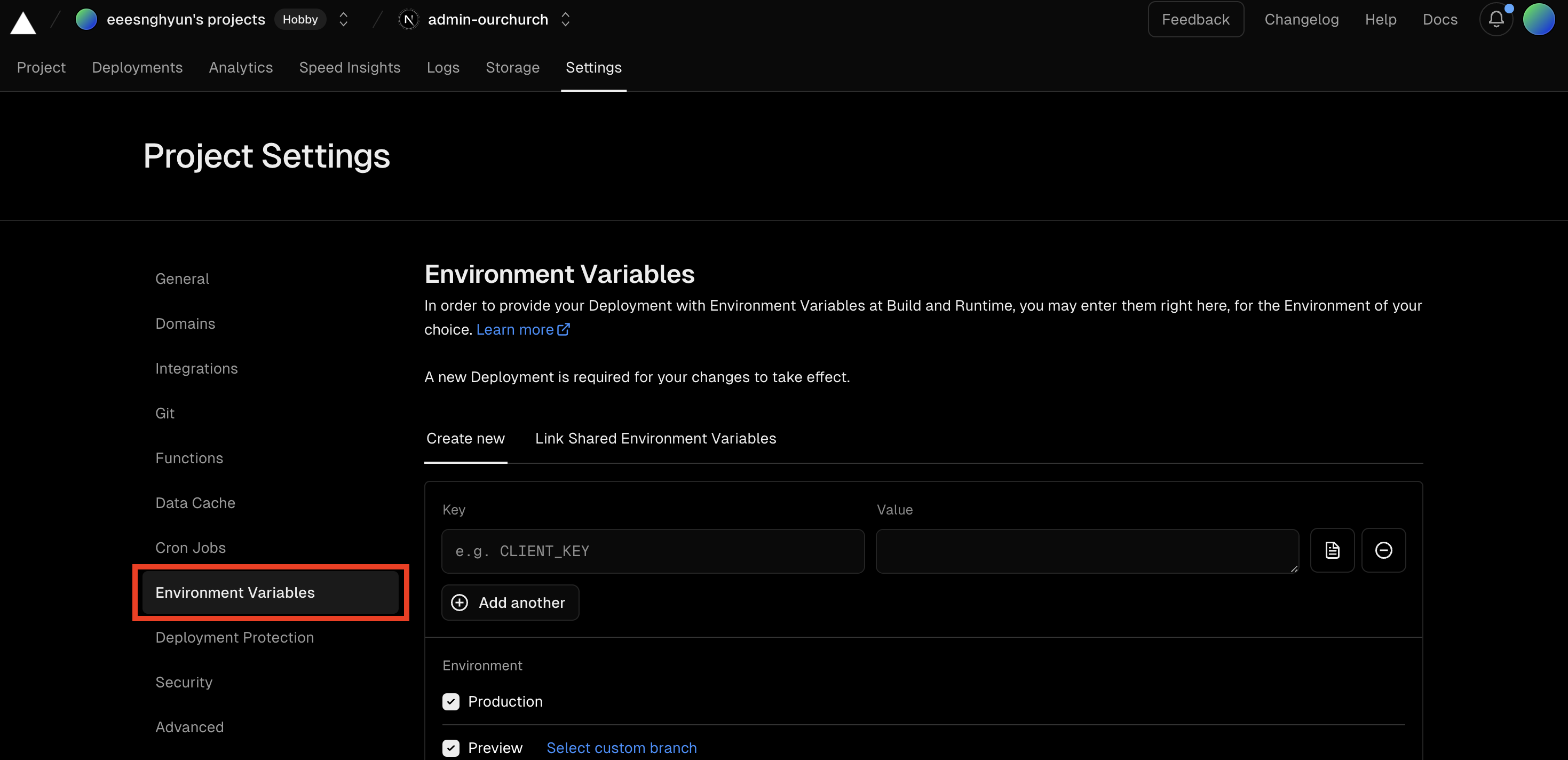
Task: Open the Deployments tab
Action: tap(137, 68)
